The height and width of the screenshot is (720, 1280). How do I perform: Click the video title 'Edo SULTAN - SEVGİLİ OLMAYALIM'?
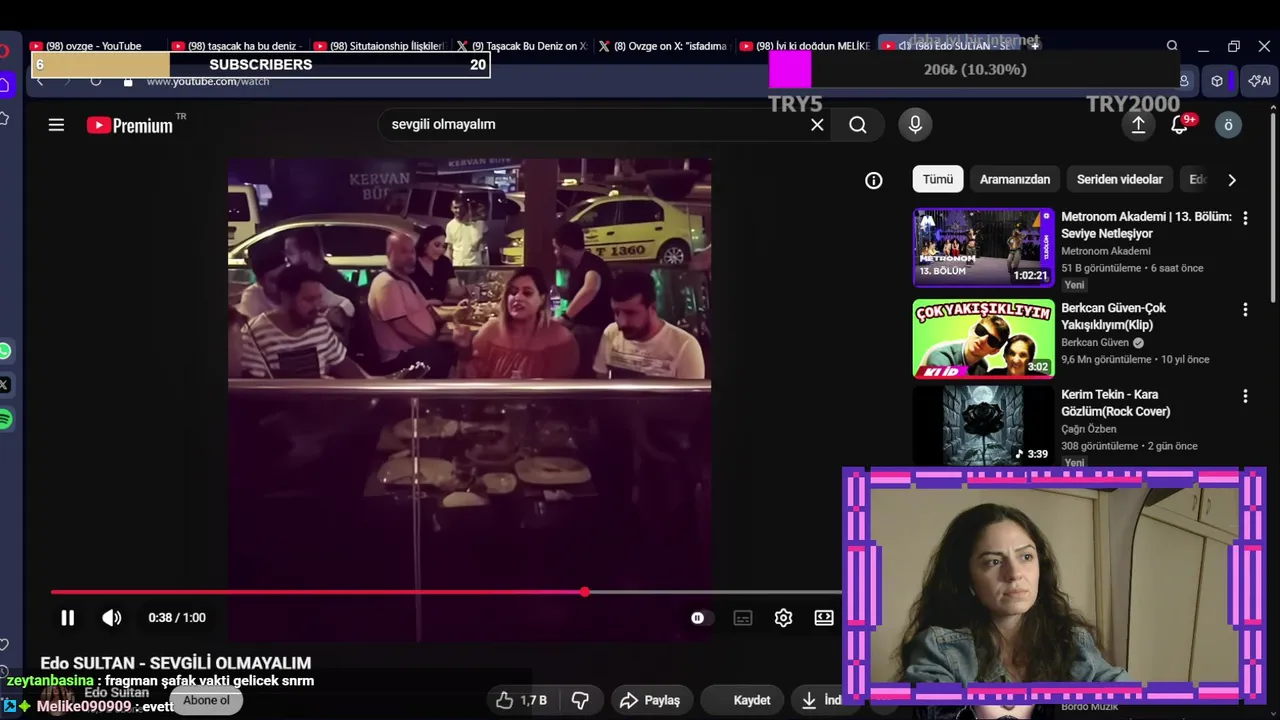176,663
